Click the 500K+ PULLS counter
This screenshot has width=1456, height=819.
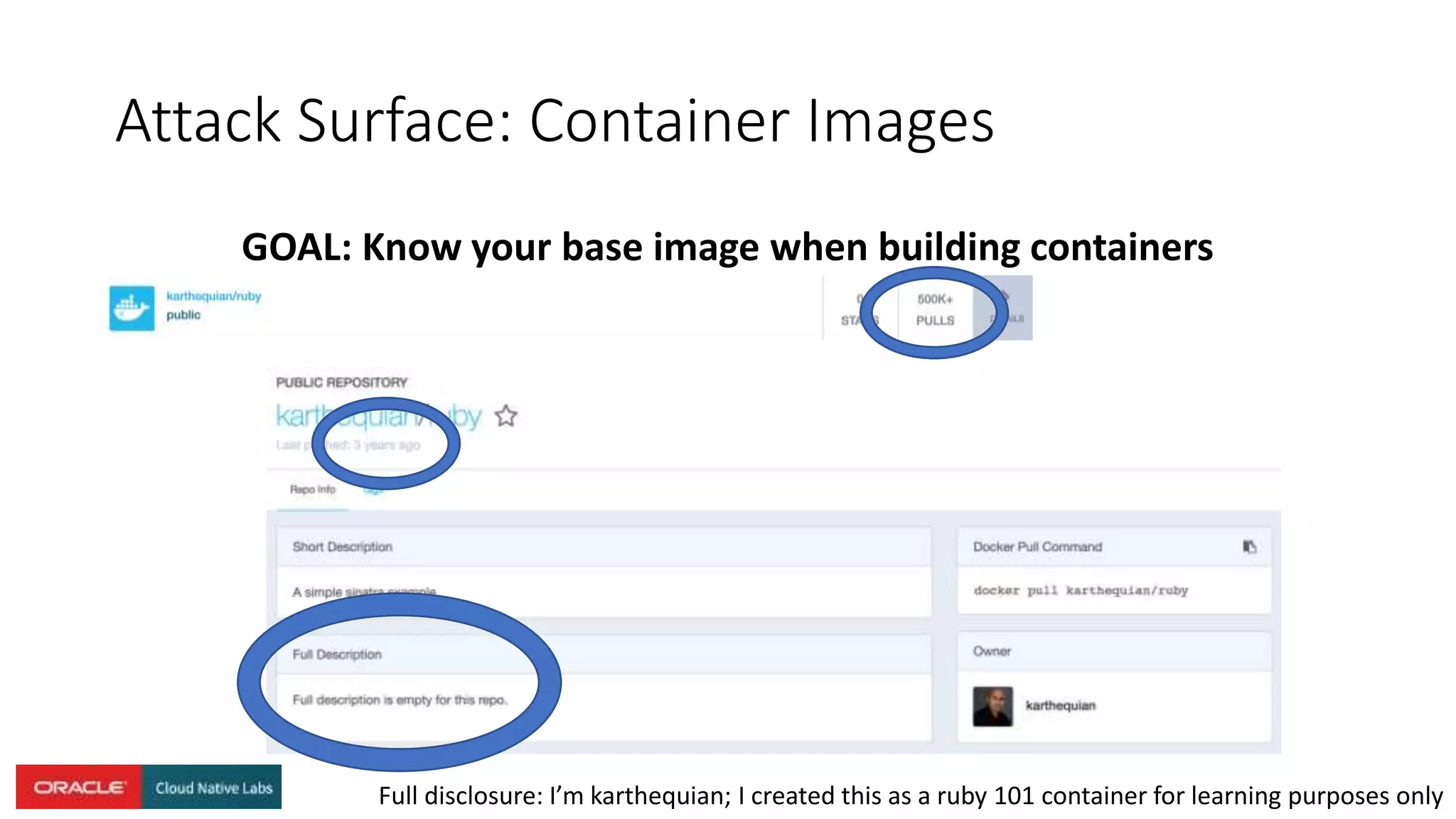pyautogui.click(x=935, y=309)
